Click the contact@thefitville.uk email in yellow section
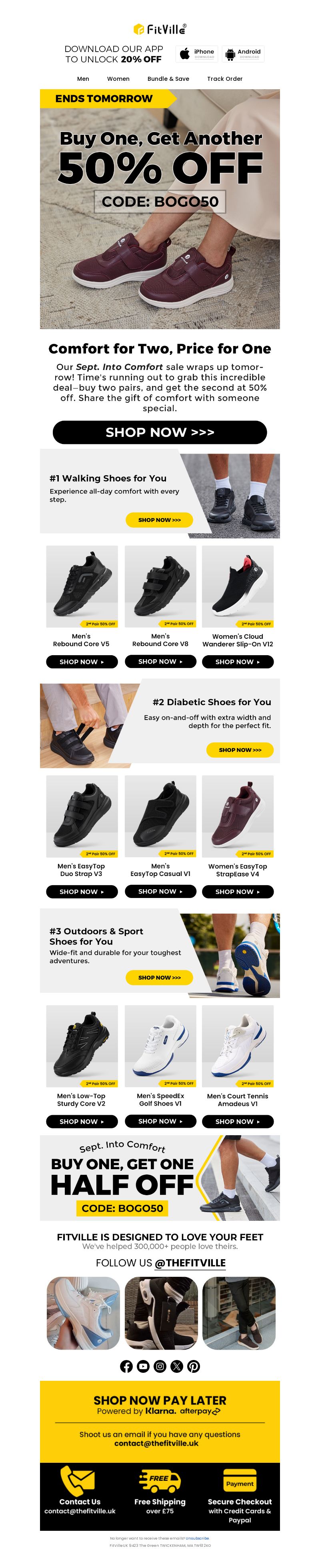 click(156, 1443)
